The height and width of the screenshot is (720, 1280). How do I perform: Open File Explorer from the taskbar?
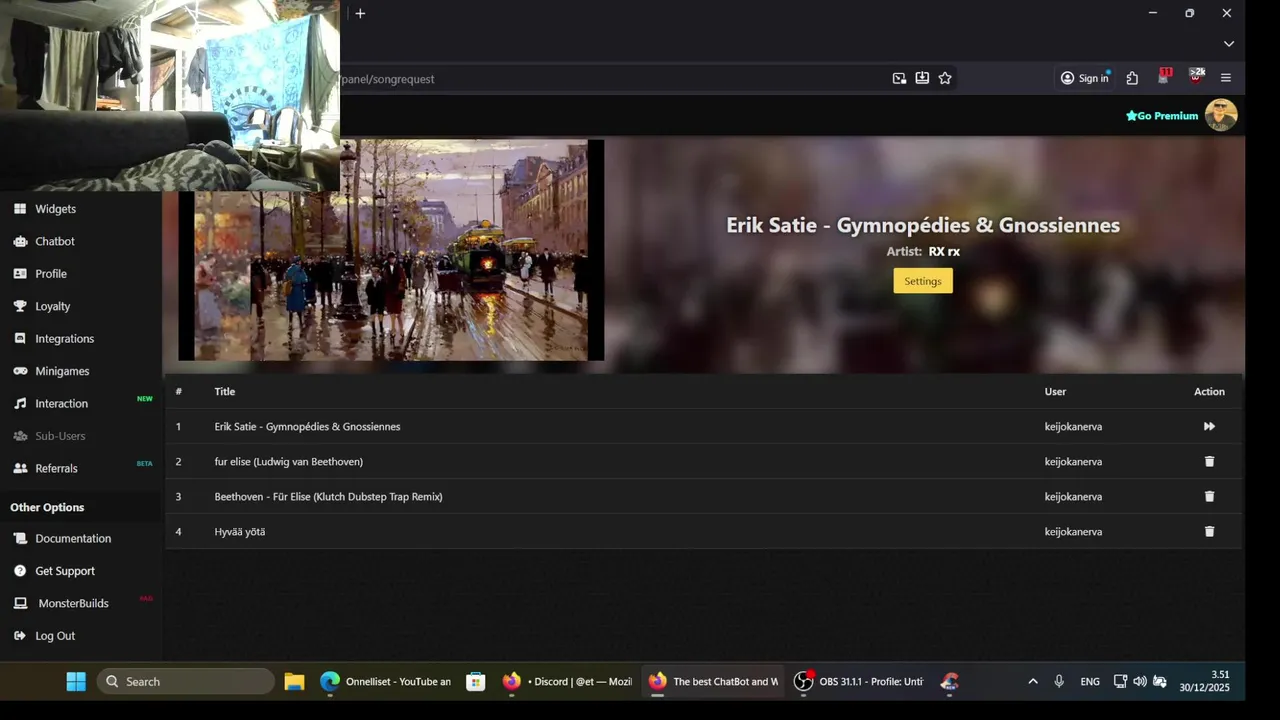(x=294, y=681)
